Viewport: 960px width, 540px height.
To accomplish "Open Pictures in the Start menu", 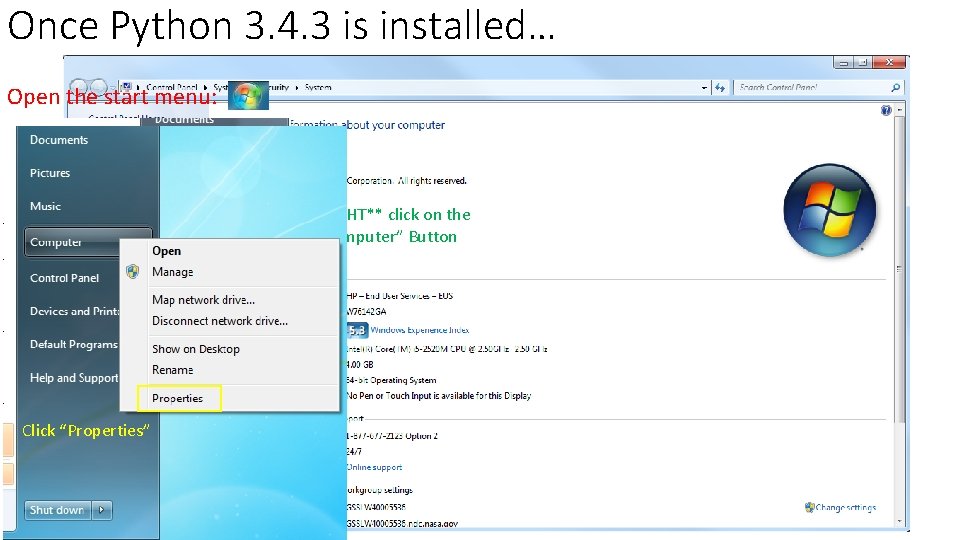I will point(50,173).
